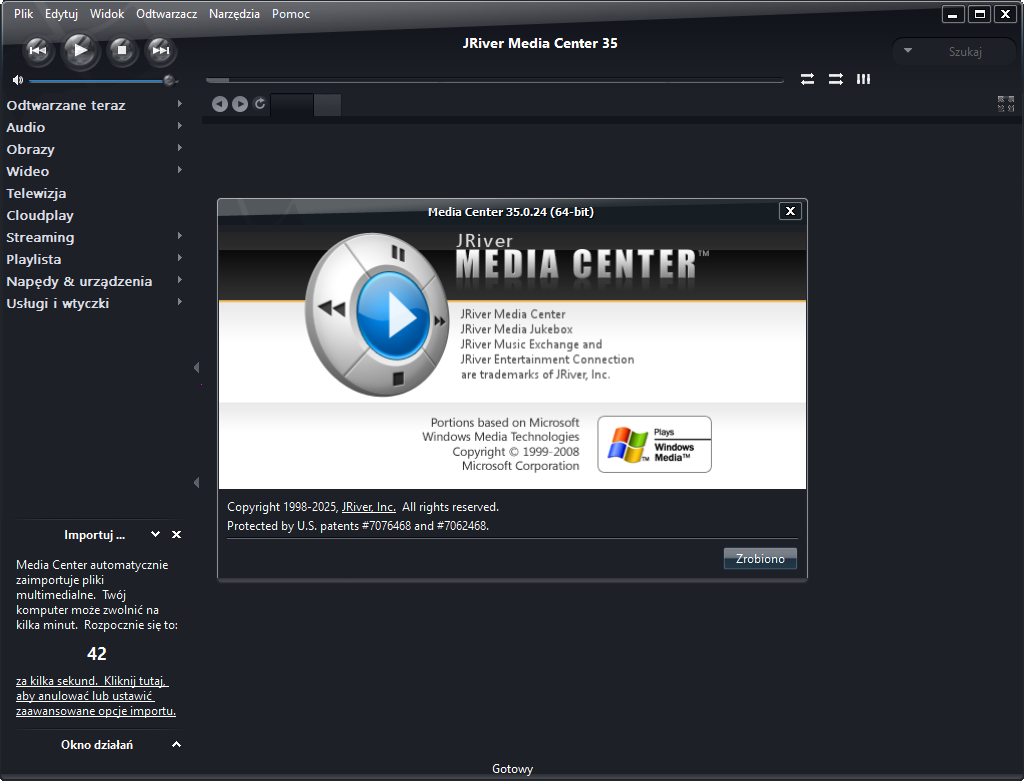Select Telewizja in the sidebar
Viewport: 1024px width, 781px height.
click(36, 193)
